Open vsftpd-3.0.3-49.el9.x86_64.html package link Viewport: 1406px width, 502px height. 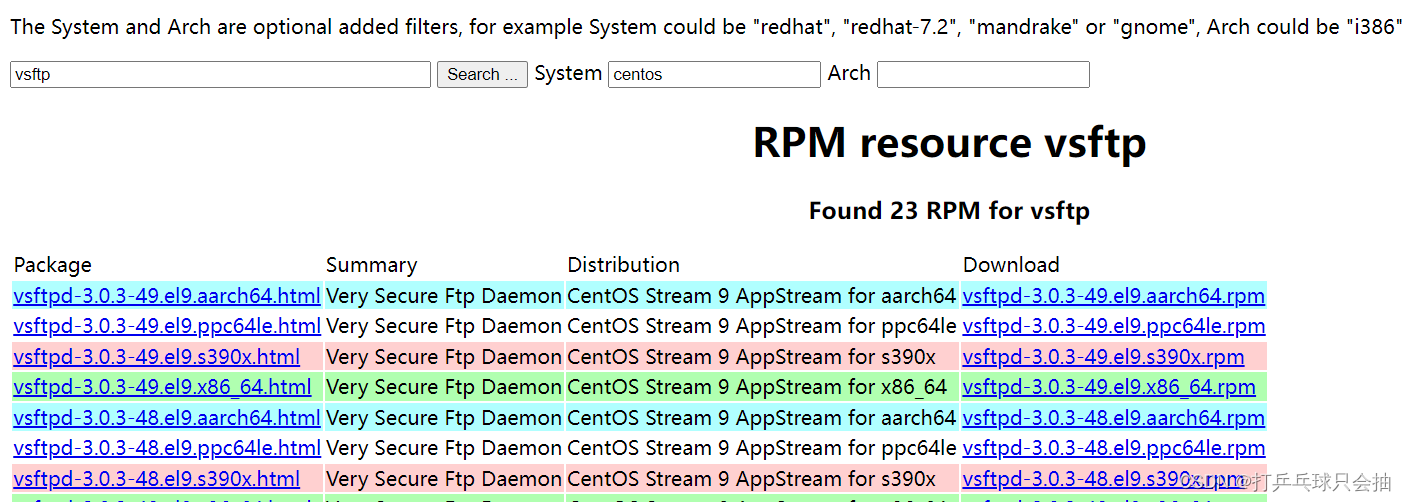pos(162,387)
